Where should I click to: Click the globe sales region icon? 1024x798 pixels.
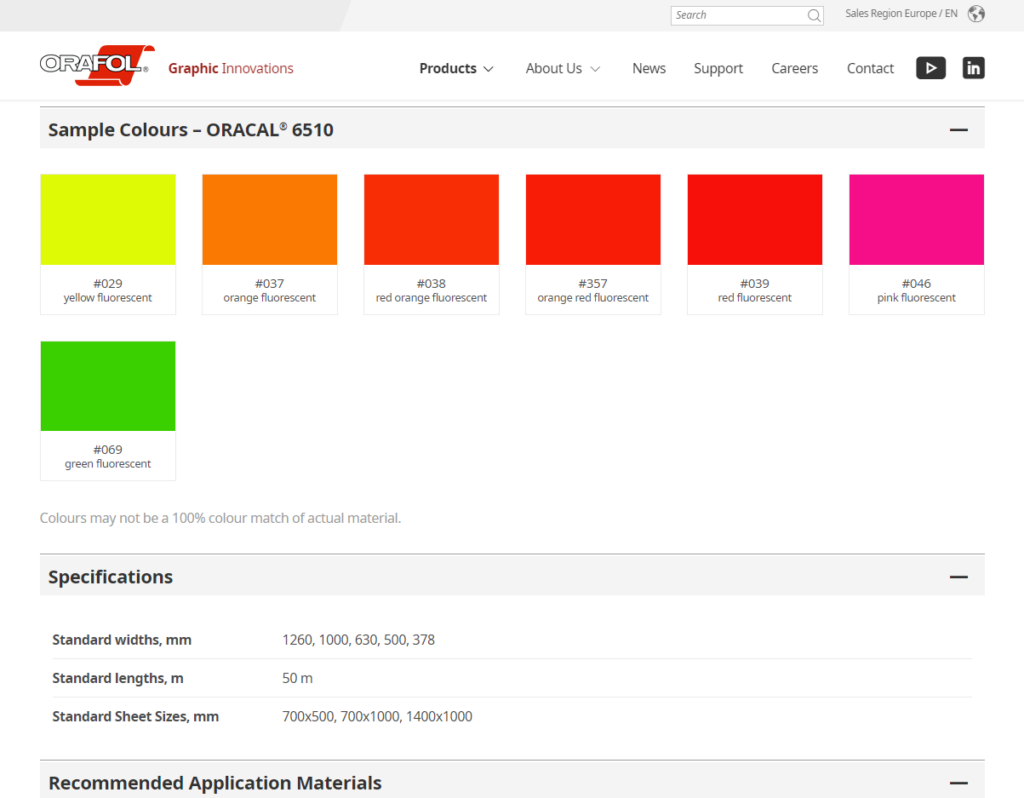pos(976,14)
